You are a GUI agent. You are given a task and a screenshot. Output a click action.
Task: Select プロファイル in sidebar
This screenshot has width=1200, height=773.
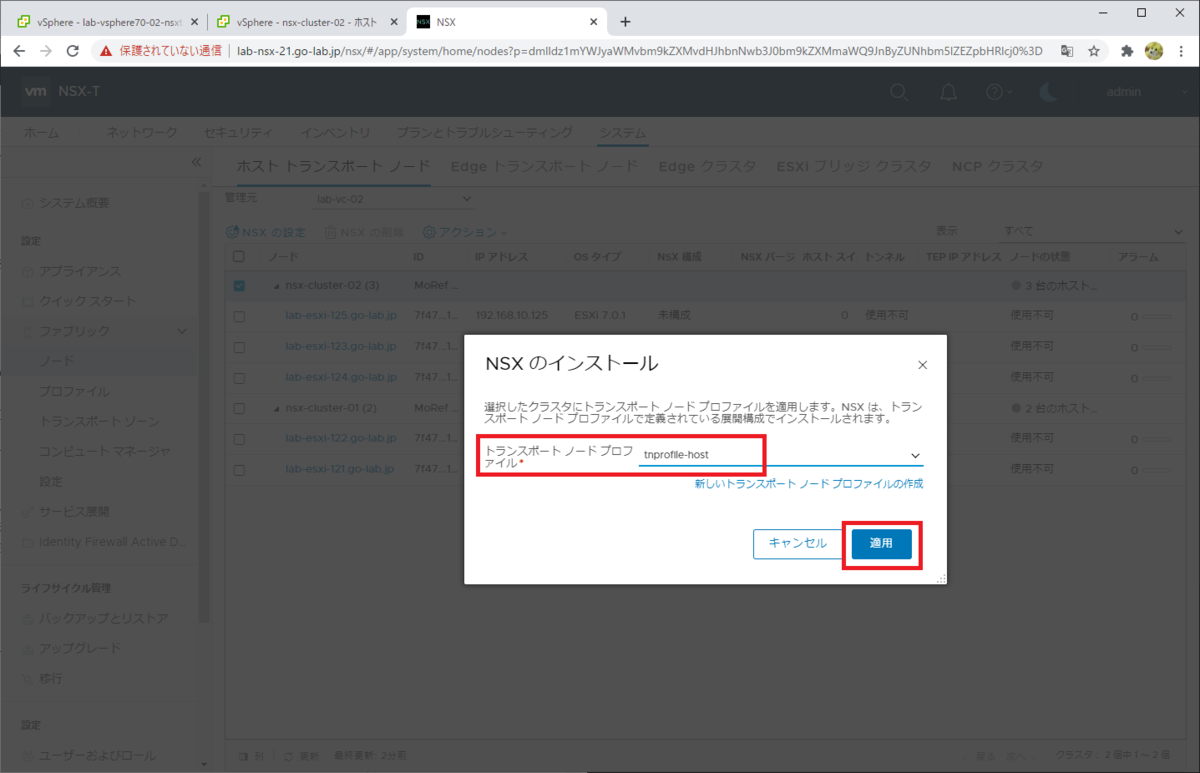click(x=74, y=391)
